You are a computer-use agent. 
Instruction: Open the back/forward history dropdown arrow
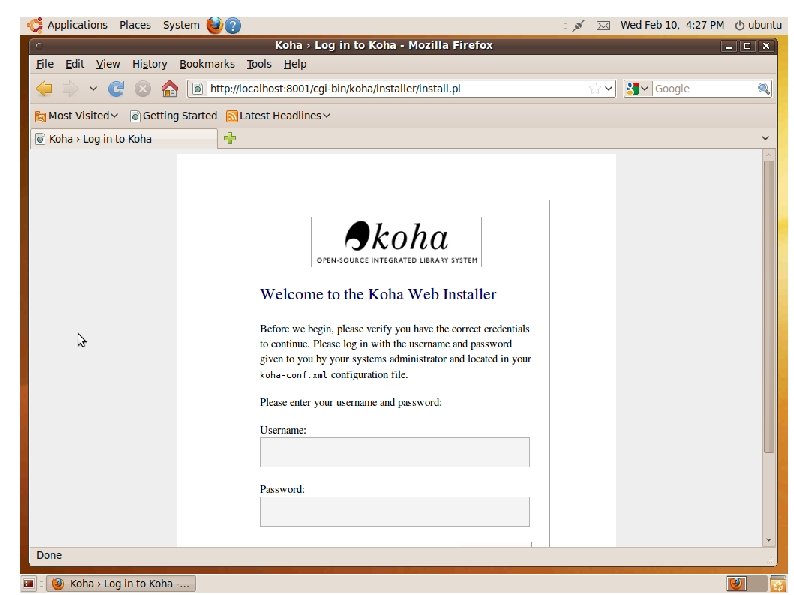[x=93, y=89]
